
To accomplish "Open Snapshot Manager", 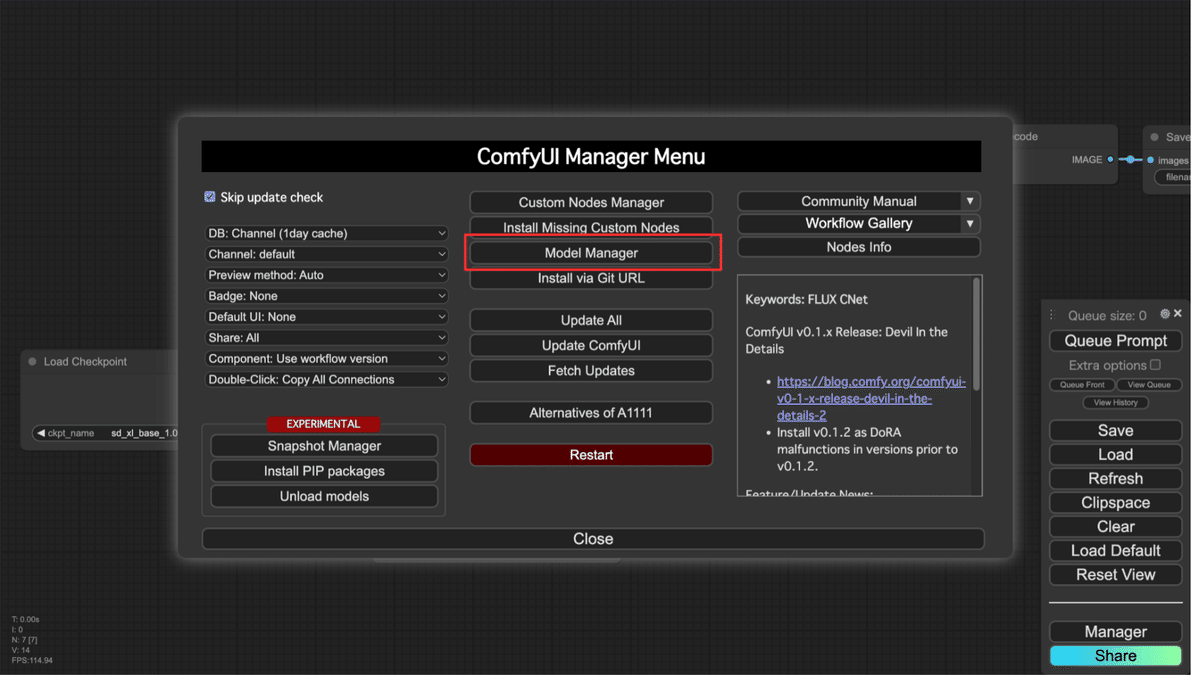I will point(324,446).
